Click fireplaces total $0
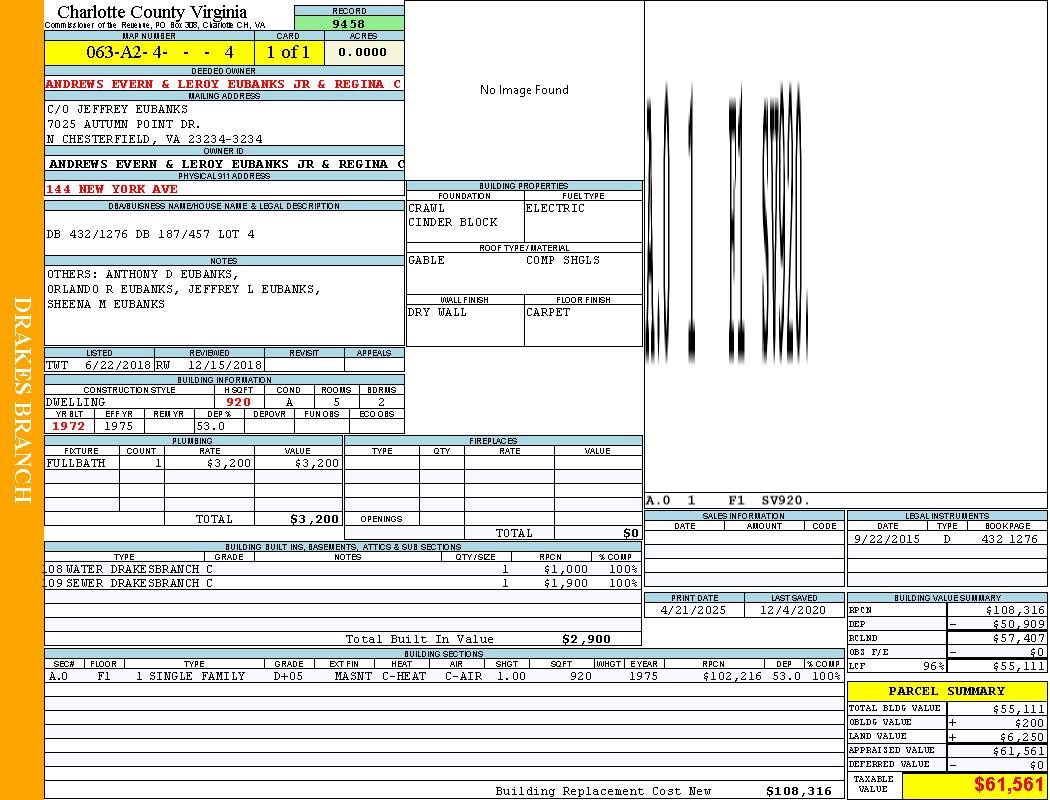This screenshot has width=1050, height=800. click(x=630, y=534)
